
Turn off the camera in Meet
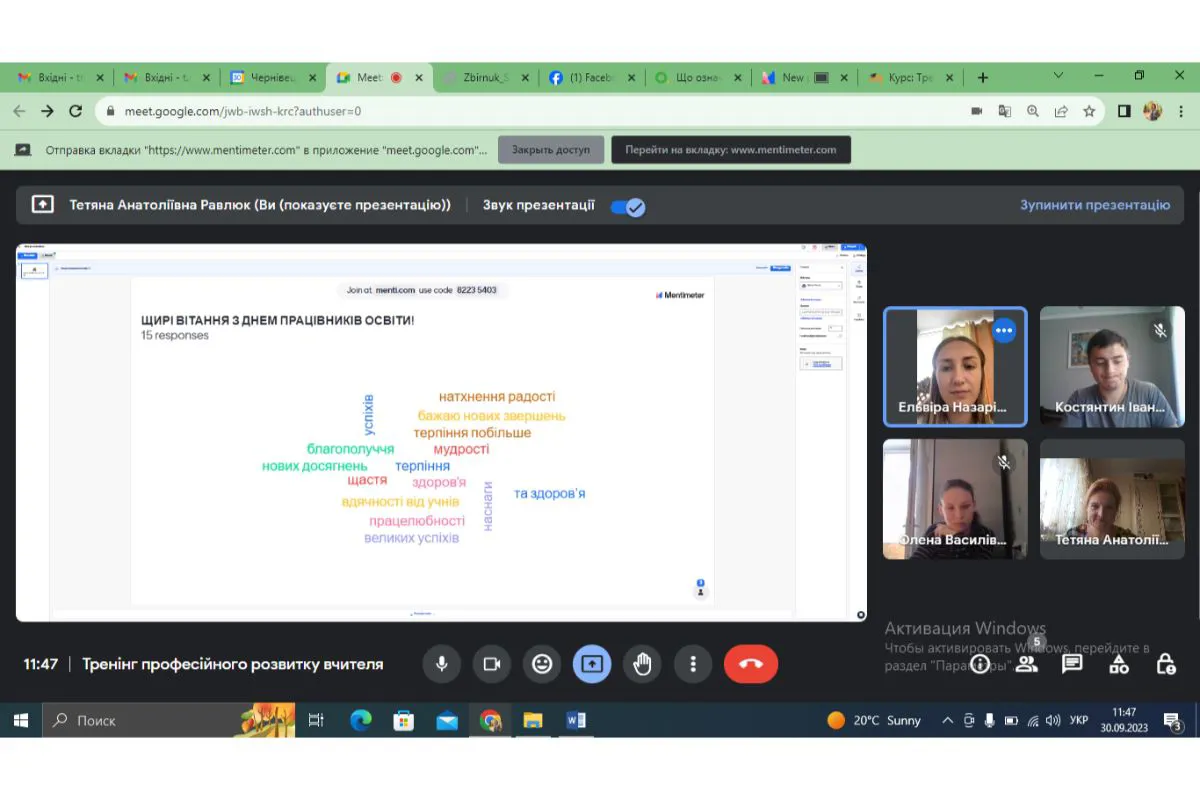491,664
